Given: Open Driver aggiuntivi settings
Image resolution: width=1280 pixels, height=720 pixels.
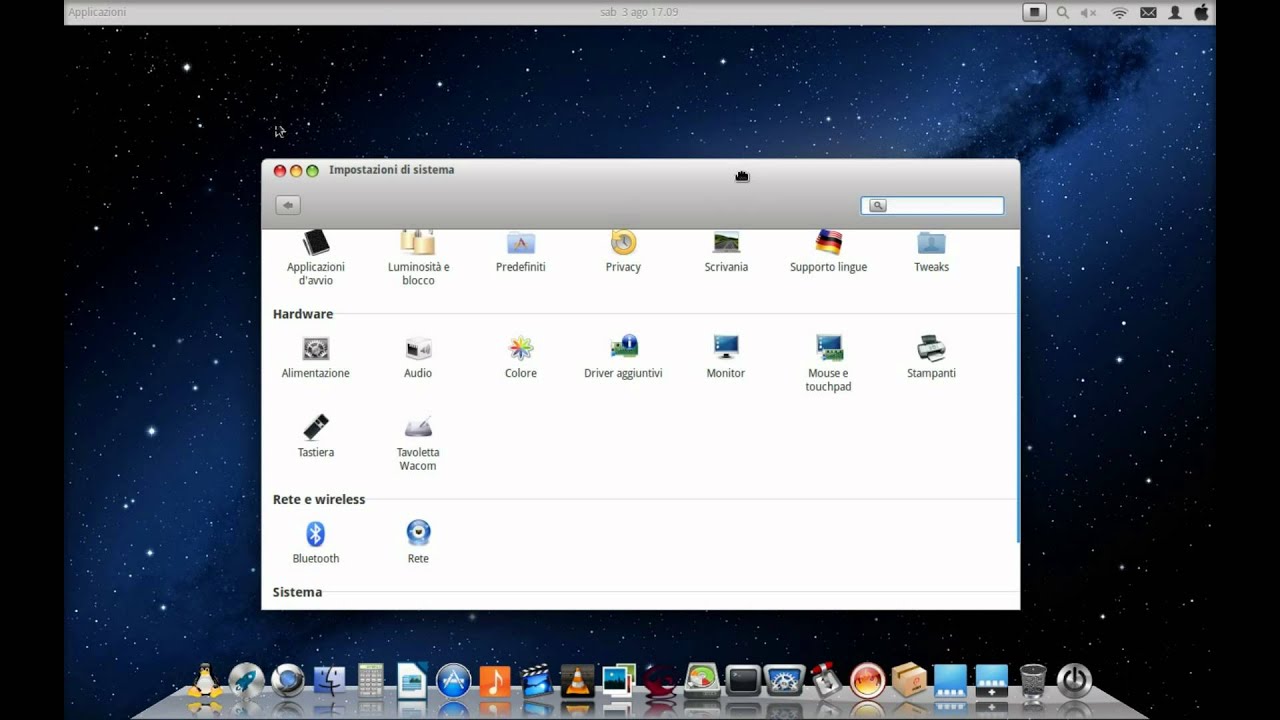Looking at the screenshot, I should point(623,358).
